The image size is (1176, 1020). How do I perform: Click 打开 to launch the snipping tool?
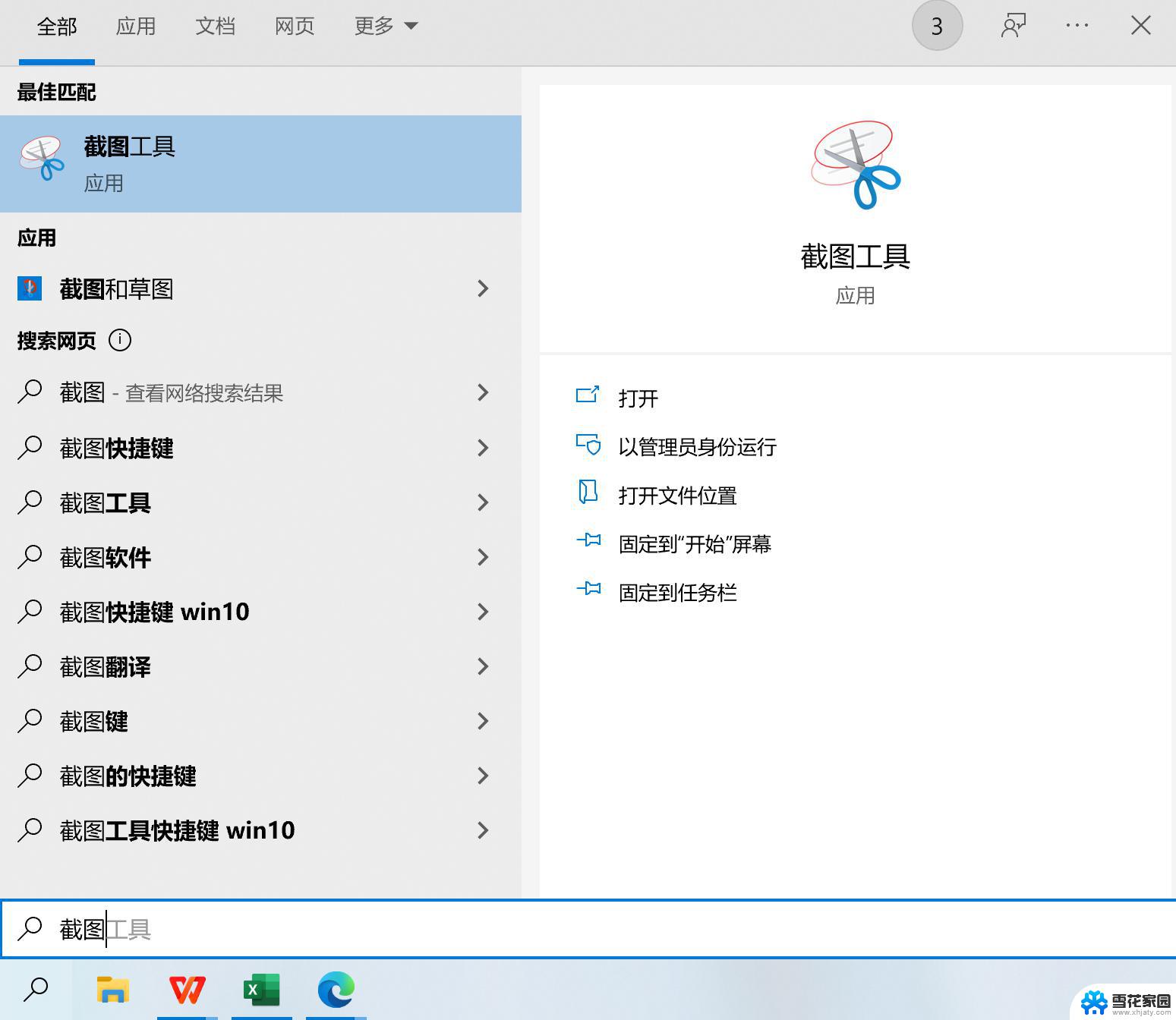638,398
